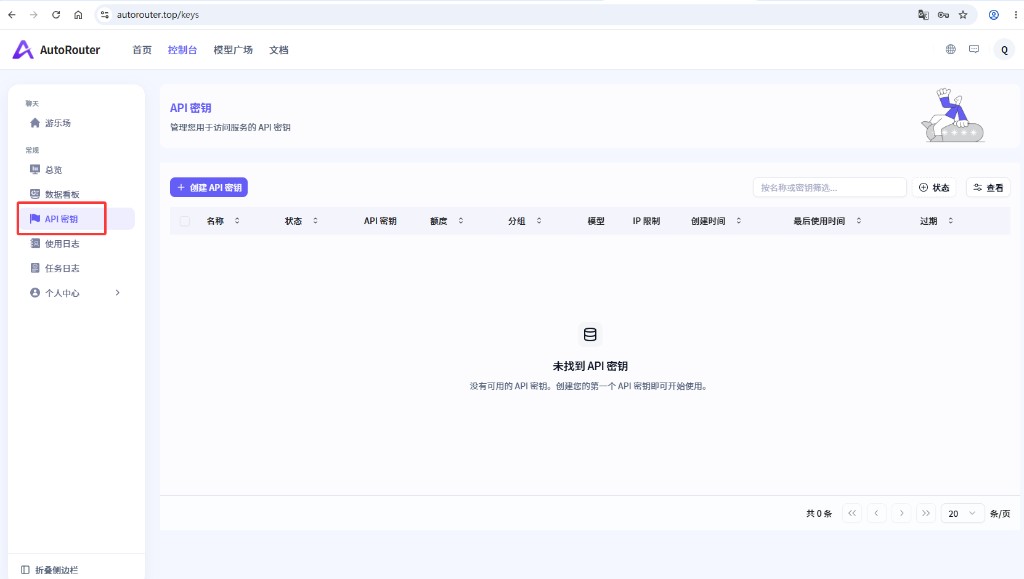Sort by 额度 column arrows

pos(460,221)
